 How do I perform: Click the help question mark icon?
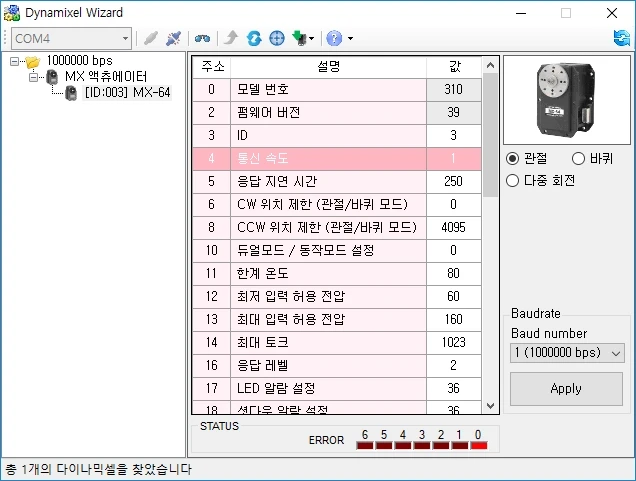coord(334,38)
